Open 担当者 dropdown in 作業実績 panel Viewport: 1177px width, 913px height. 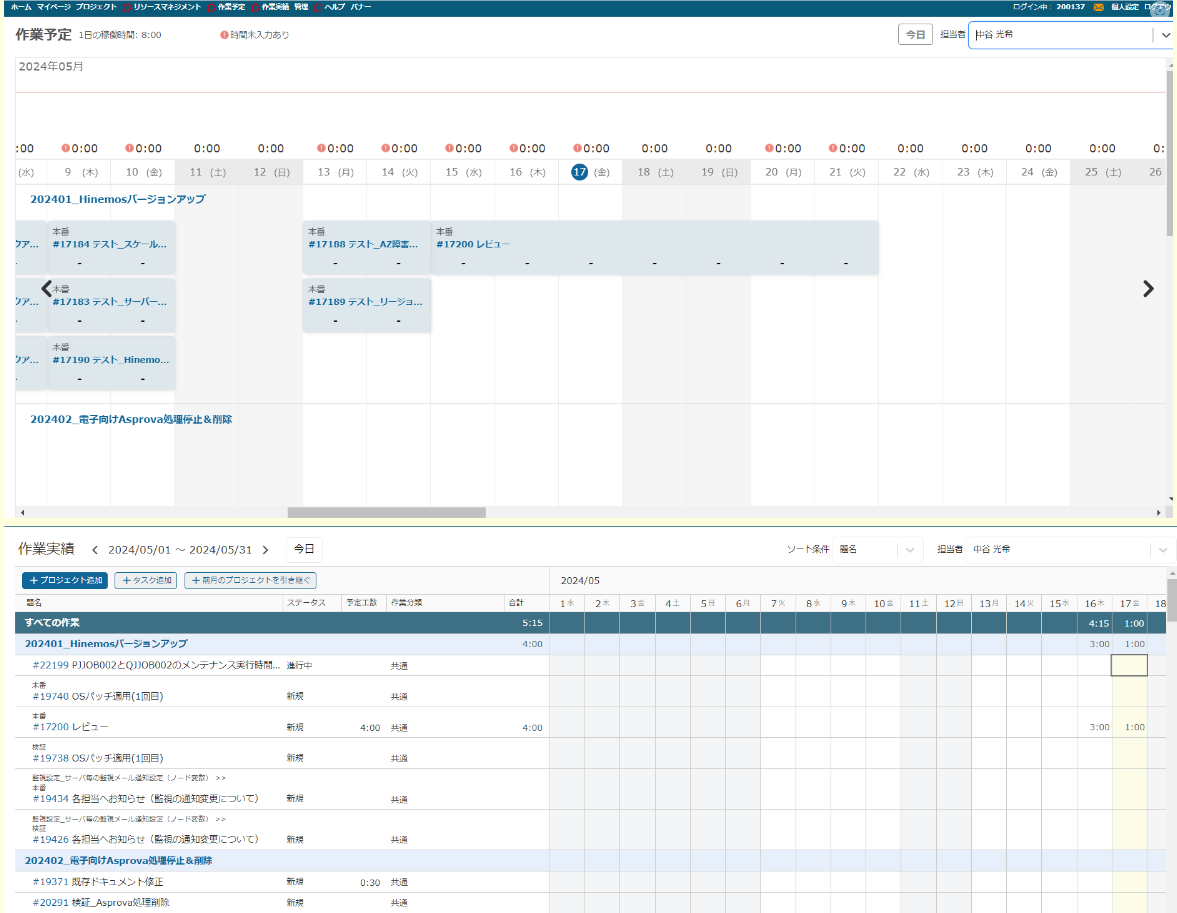(x=1162, y=550)
